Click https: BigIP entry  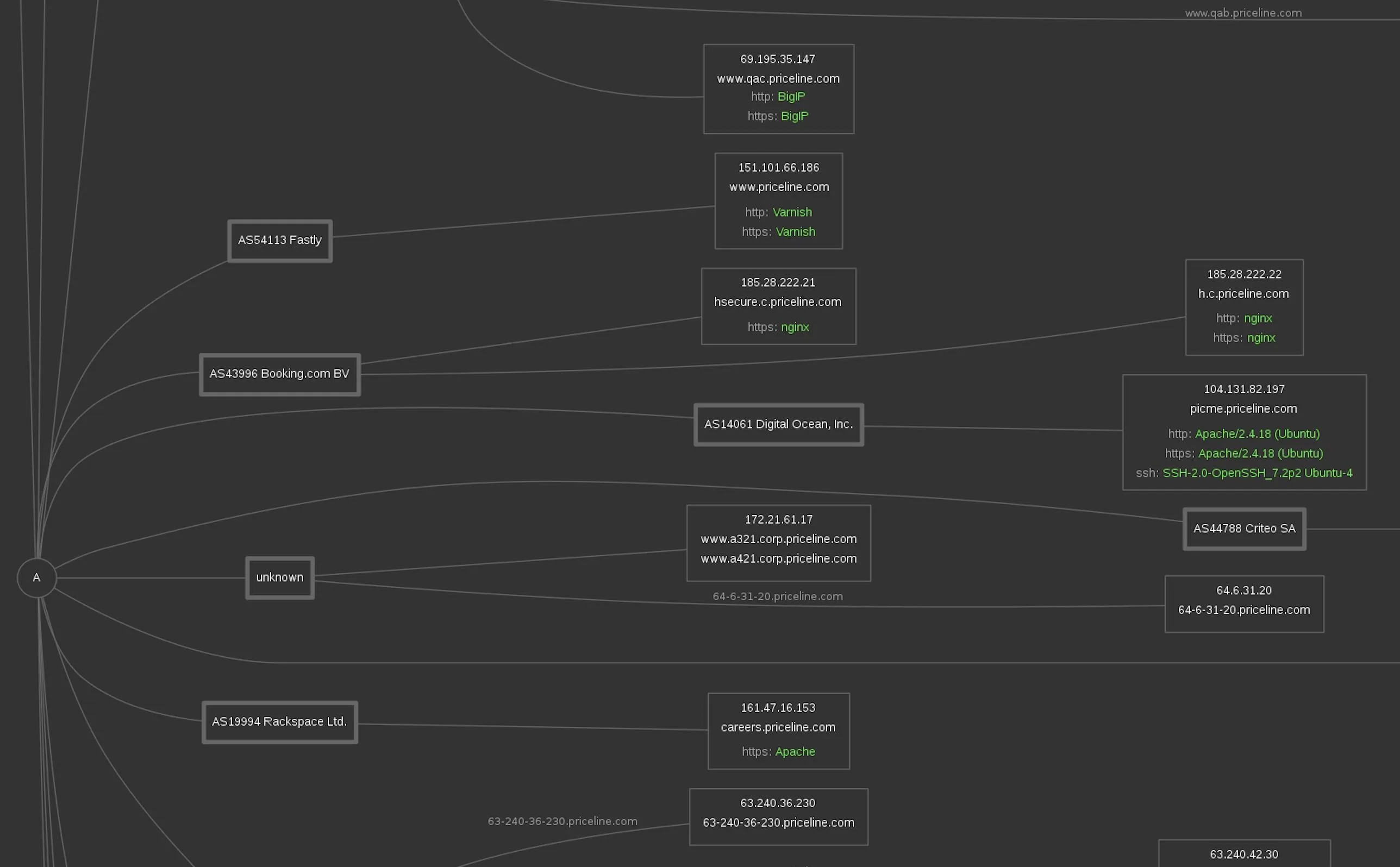click(778, 116)
